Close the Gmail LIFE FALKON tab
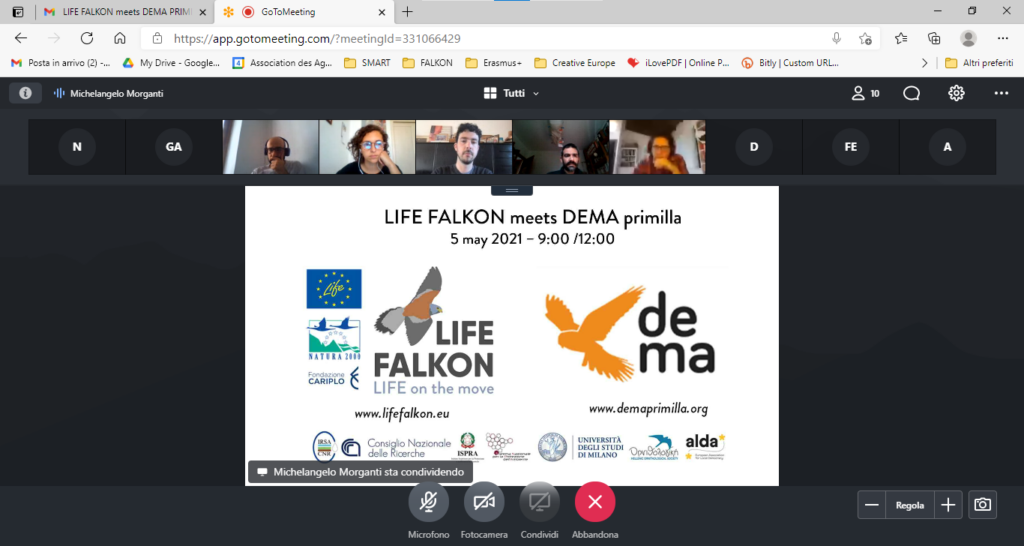This screenshot has height=546, width=1024. tap(202, 12)
